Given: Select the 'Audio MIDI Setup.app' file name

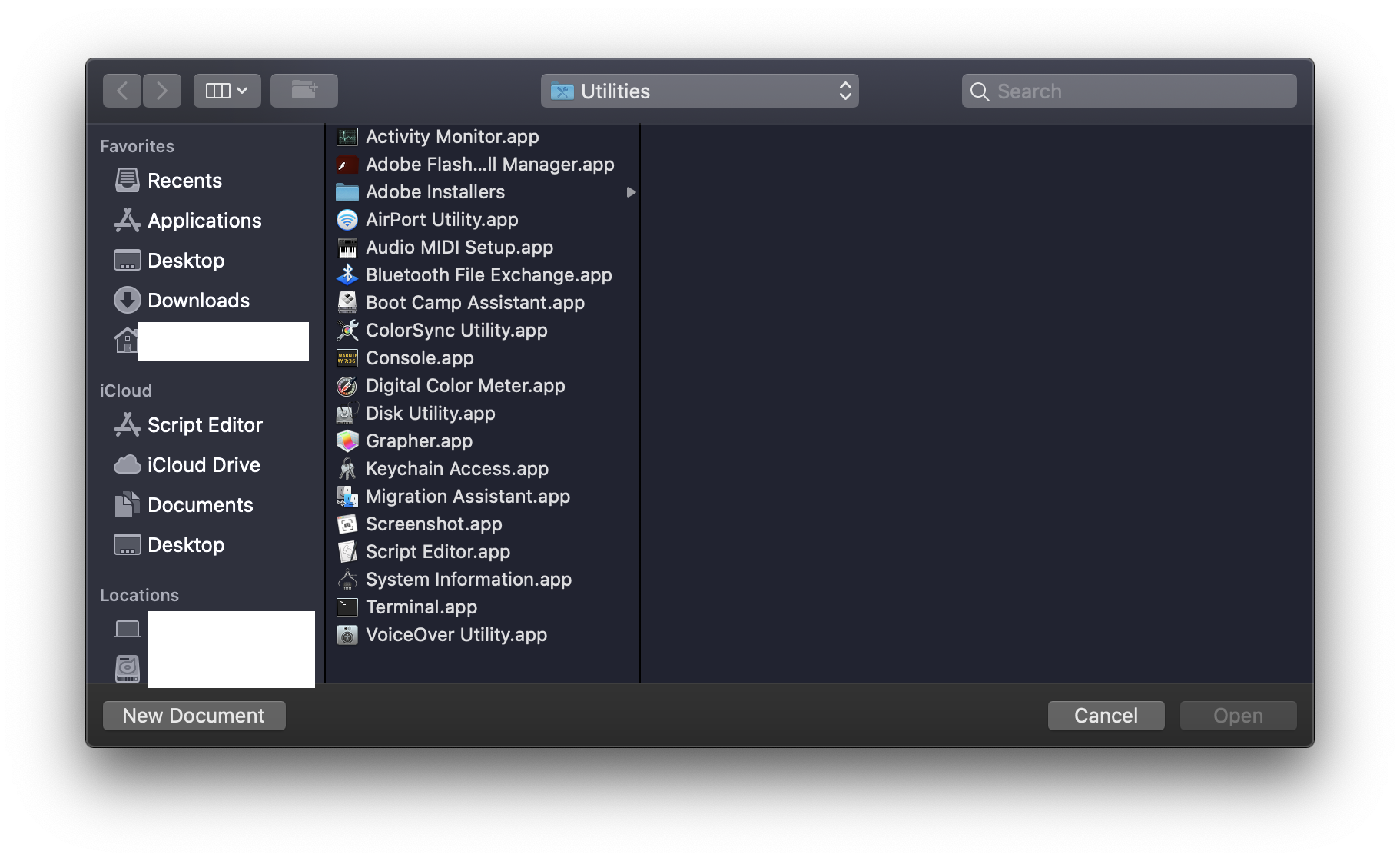Looking at the screenshot, I should [460, 248].
